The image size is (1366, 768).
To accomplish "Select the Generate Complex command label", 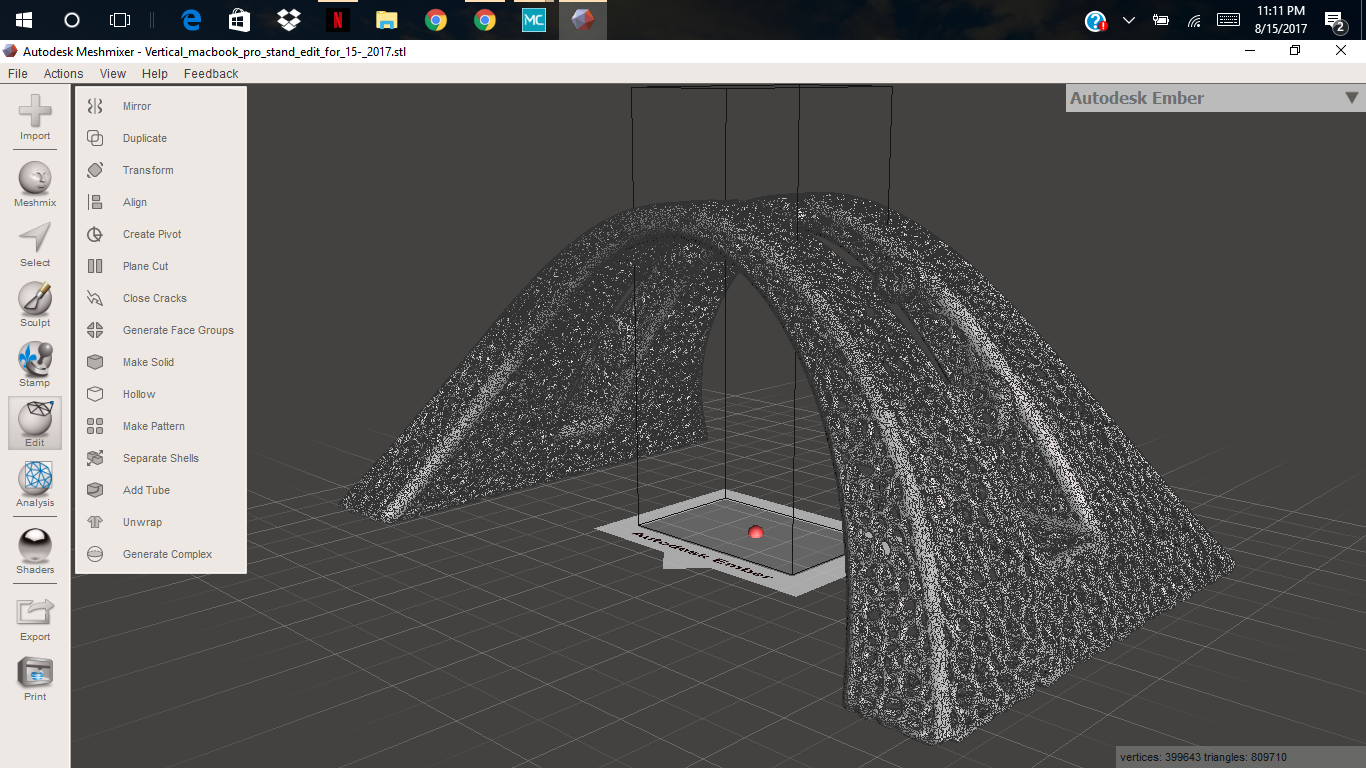I will 167,554.
